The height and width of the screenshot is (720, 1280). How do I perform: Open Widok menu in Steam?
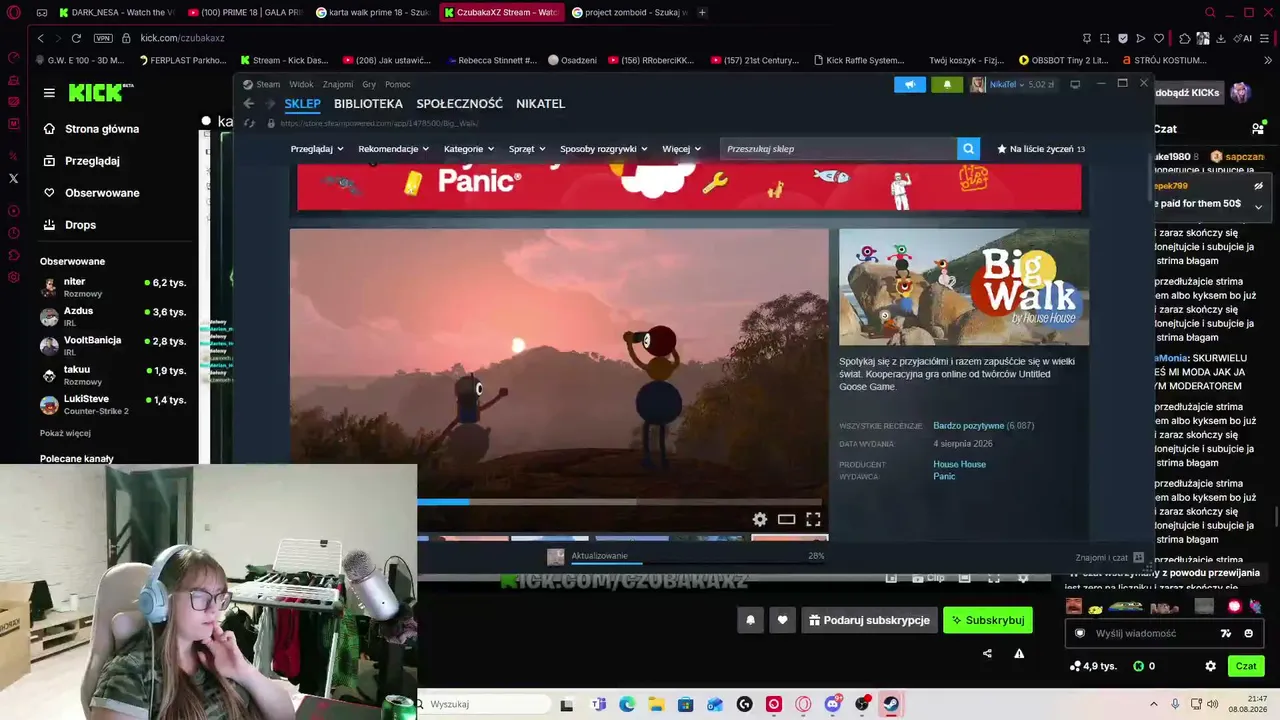[301, 85]
